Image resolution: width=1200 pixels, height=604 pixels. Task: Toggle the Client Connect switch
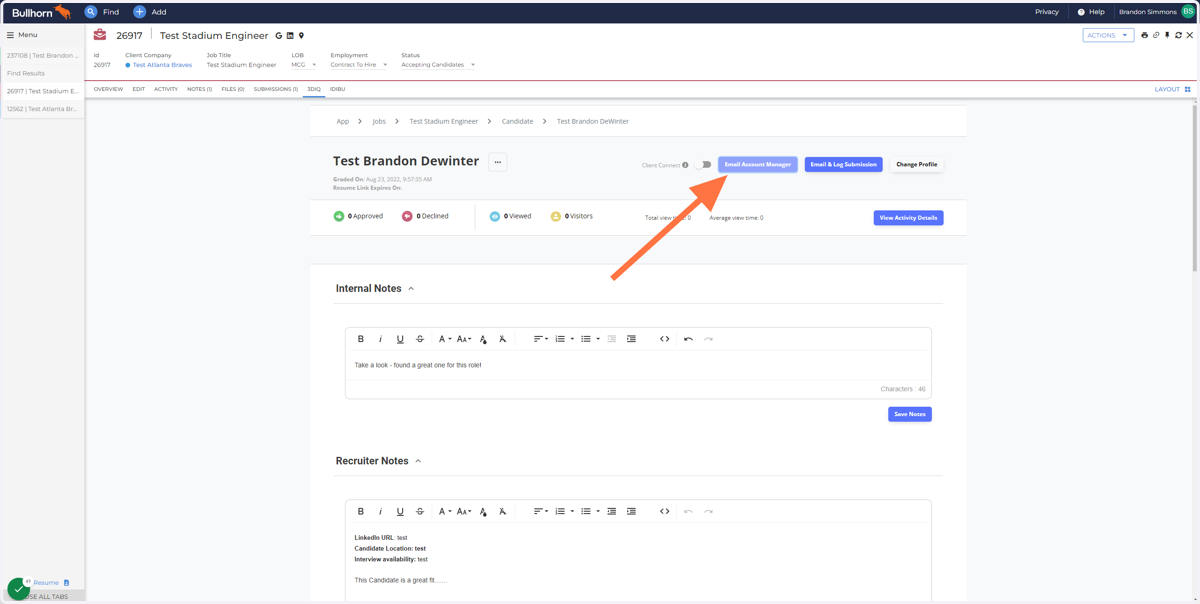pyautogui.click(x=703, y=165)
